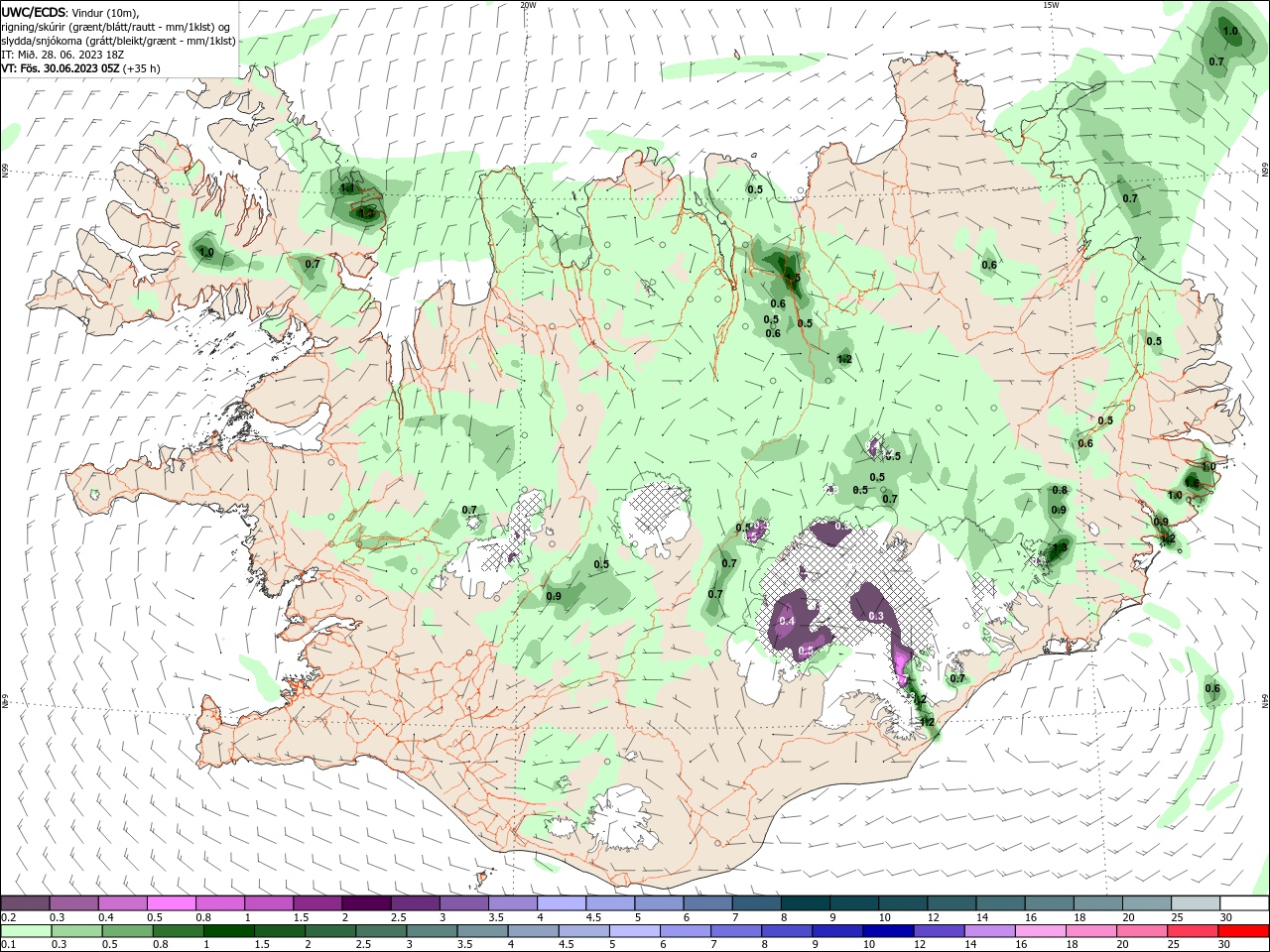Click the light grey snow swatch labeled 25
Screen dimensions: 1270x952
pyautogui.click(x=1196, y=903)
